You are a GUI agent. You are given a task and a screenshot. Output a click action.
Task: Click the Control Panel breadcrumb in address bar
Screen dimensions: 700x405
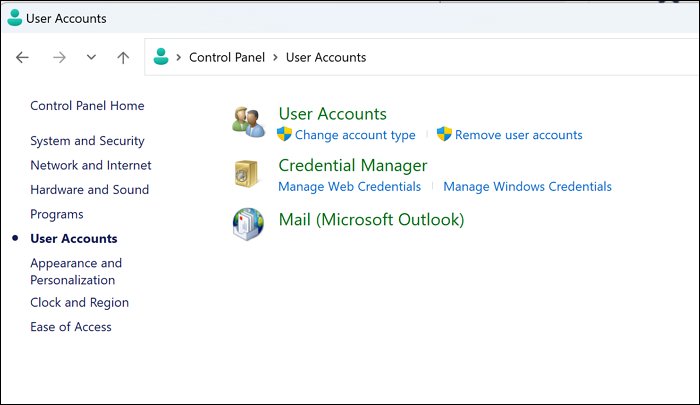click(227, 58)
